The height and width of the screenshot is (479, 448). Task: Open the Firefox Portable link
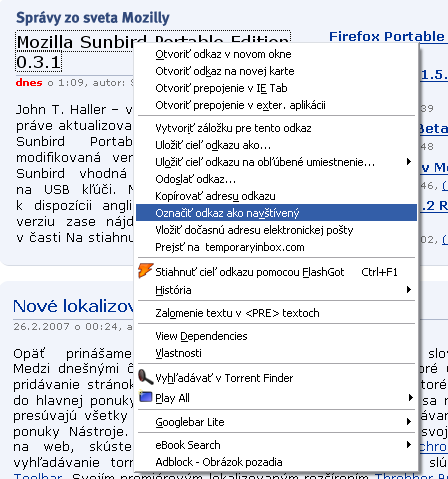click(387, 36)
